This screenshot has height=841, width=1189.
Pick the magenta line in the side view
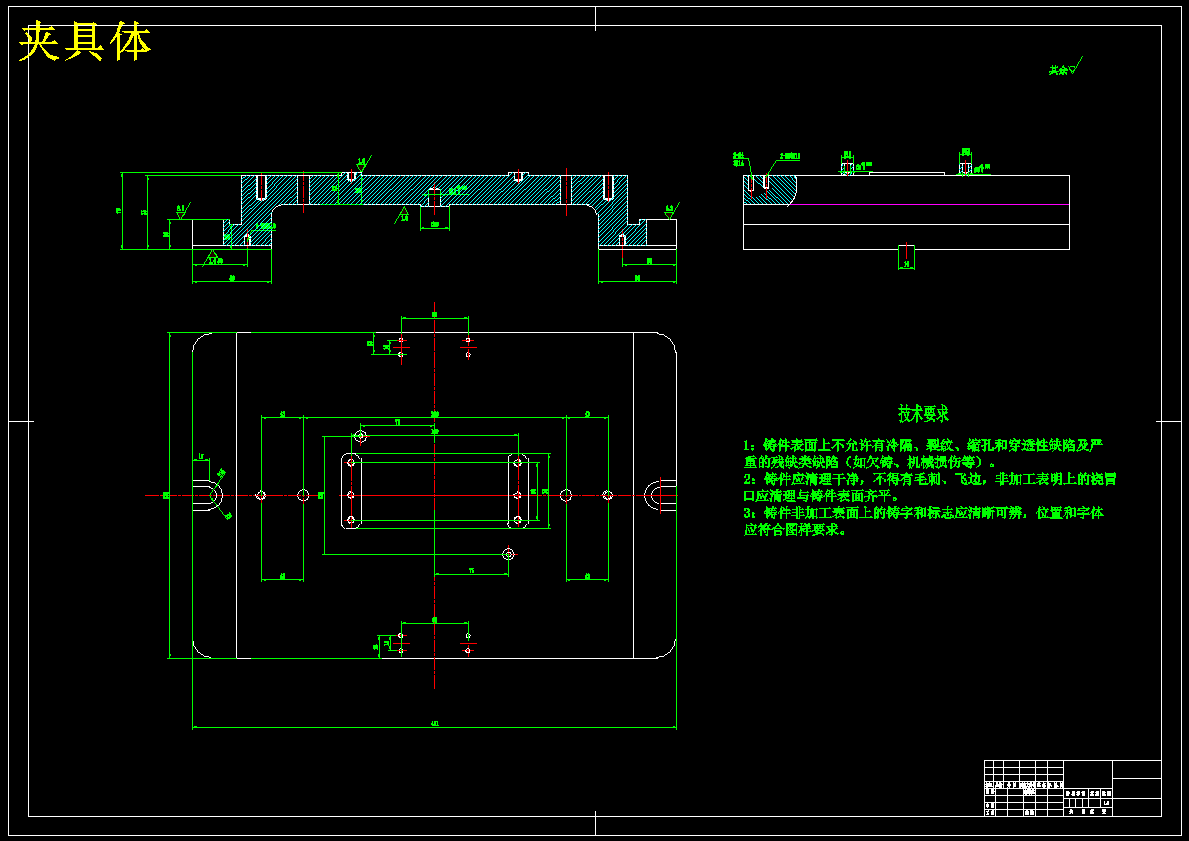coord(928,205)
